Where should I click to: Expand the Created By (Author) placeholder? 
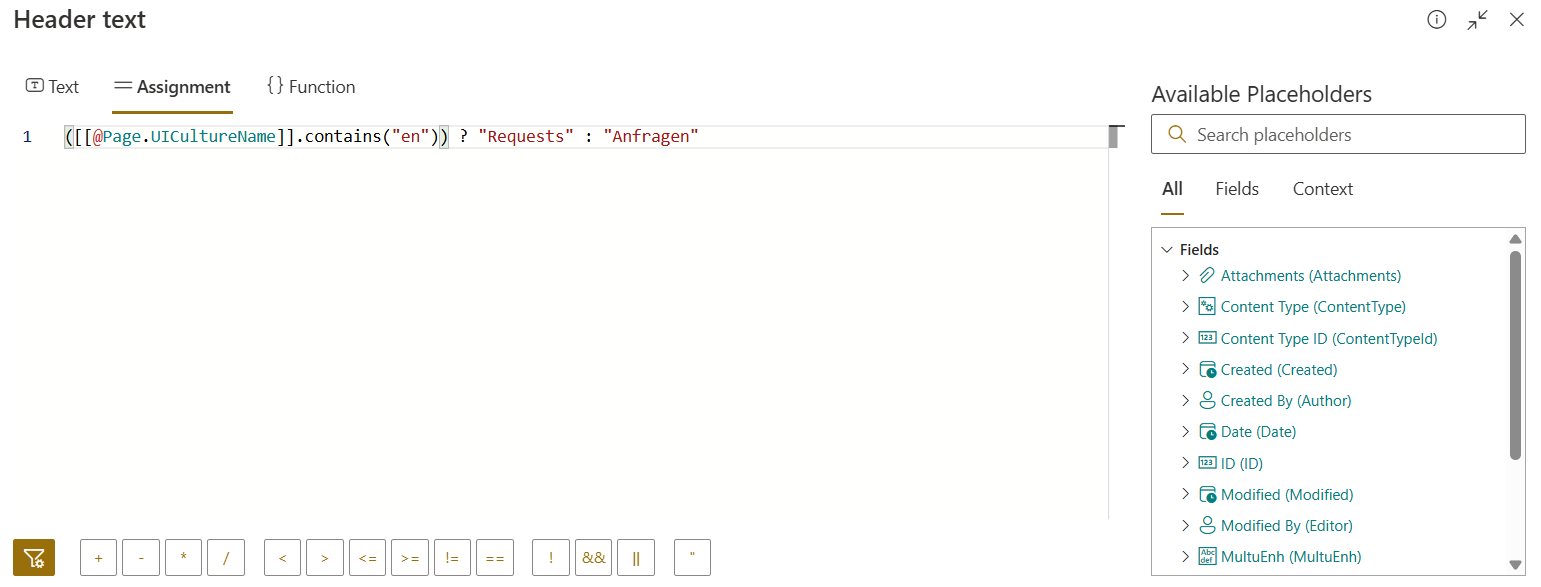point(1184,400)
